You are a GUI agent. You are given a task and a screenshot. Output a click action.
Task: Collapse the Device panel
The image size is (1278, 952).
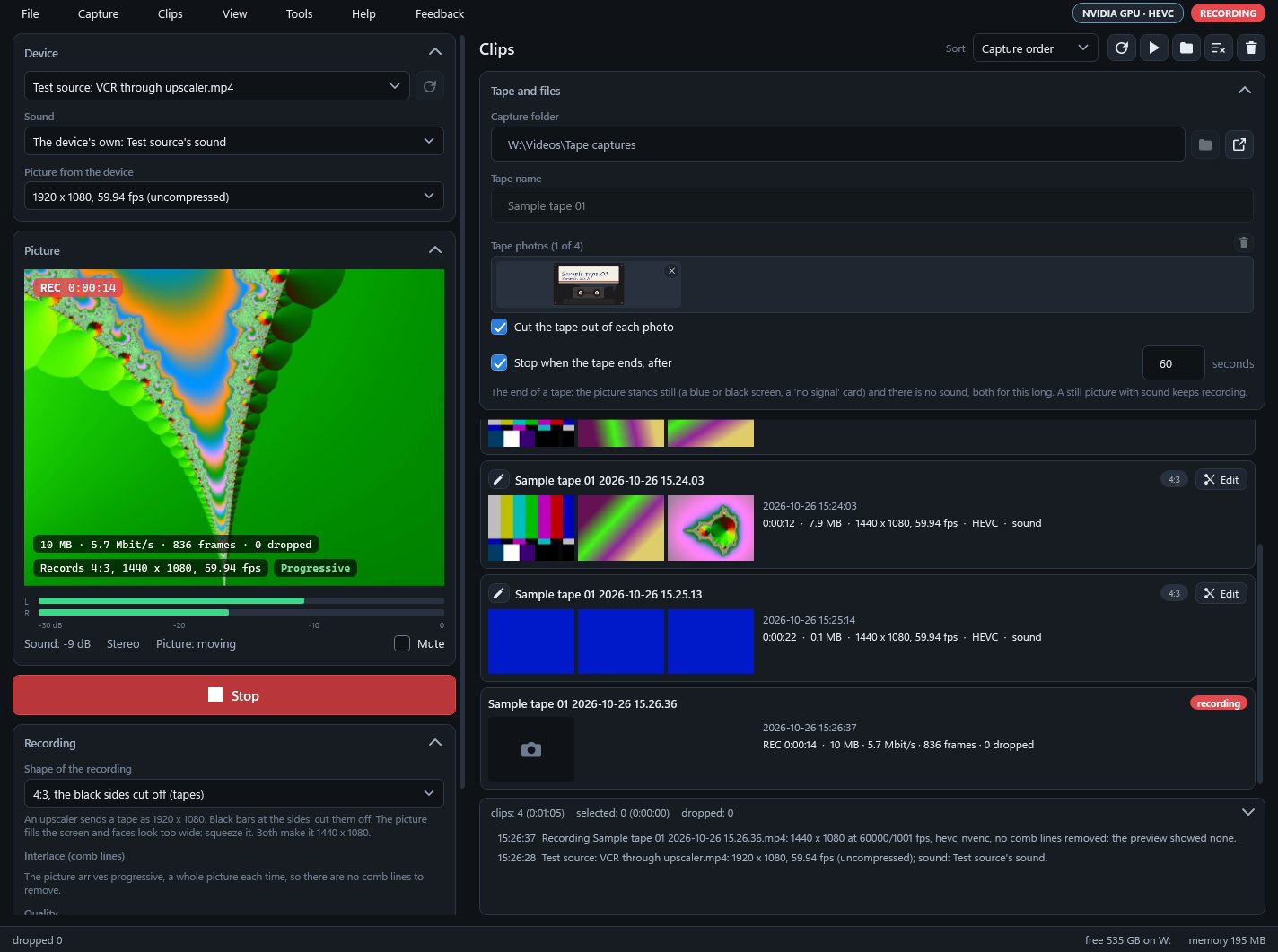click(435, 53)
